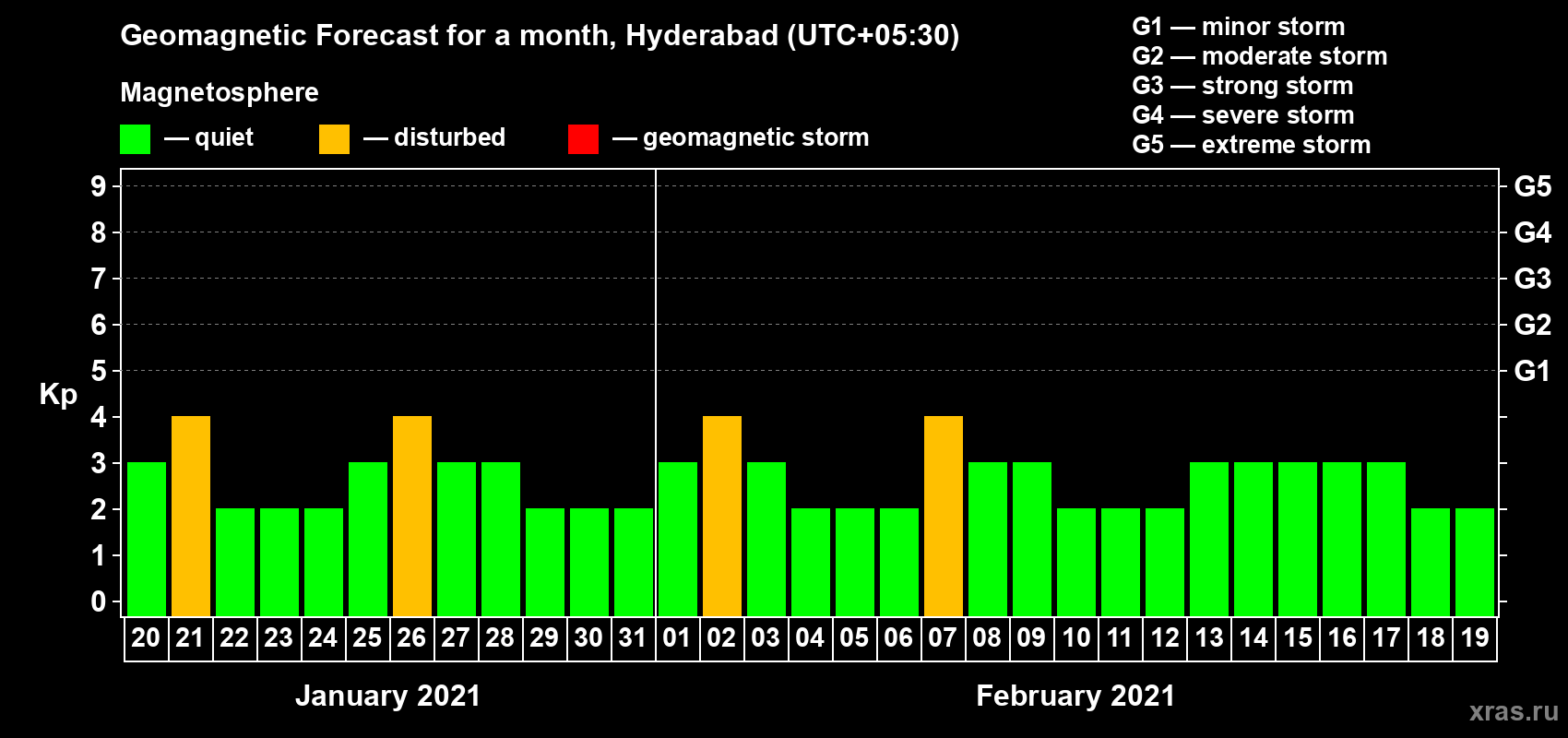Click Kp value 5 on the left axis

tap(99, 371)
